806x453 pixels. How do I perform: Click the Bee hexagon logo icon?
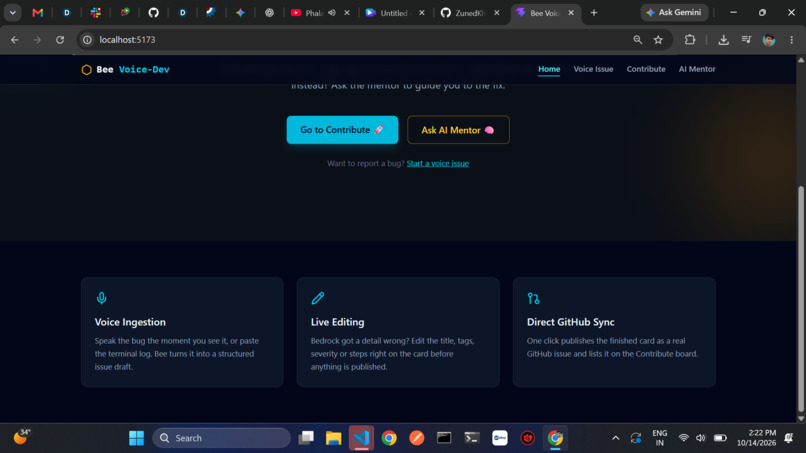tap(86, 69)
